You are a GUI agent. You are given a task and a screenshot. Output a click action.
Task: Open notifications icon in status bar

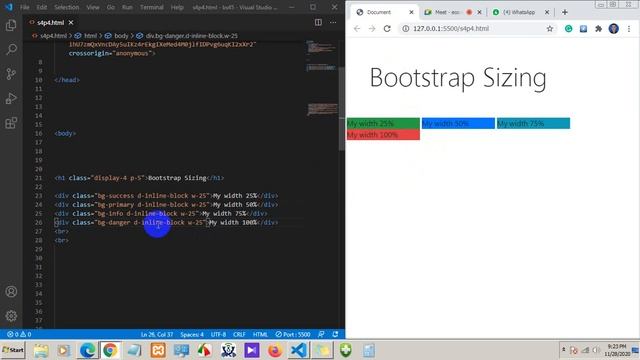tap(335, 334)
